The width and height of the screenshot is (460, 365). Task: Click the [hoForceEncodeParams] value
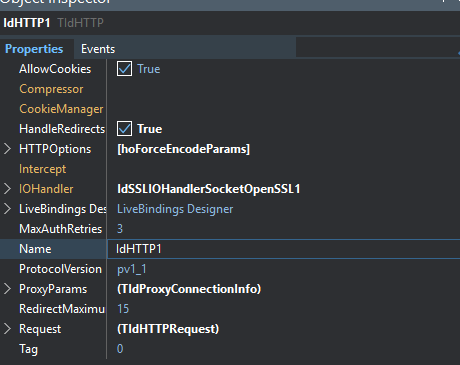[183, 149]
